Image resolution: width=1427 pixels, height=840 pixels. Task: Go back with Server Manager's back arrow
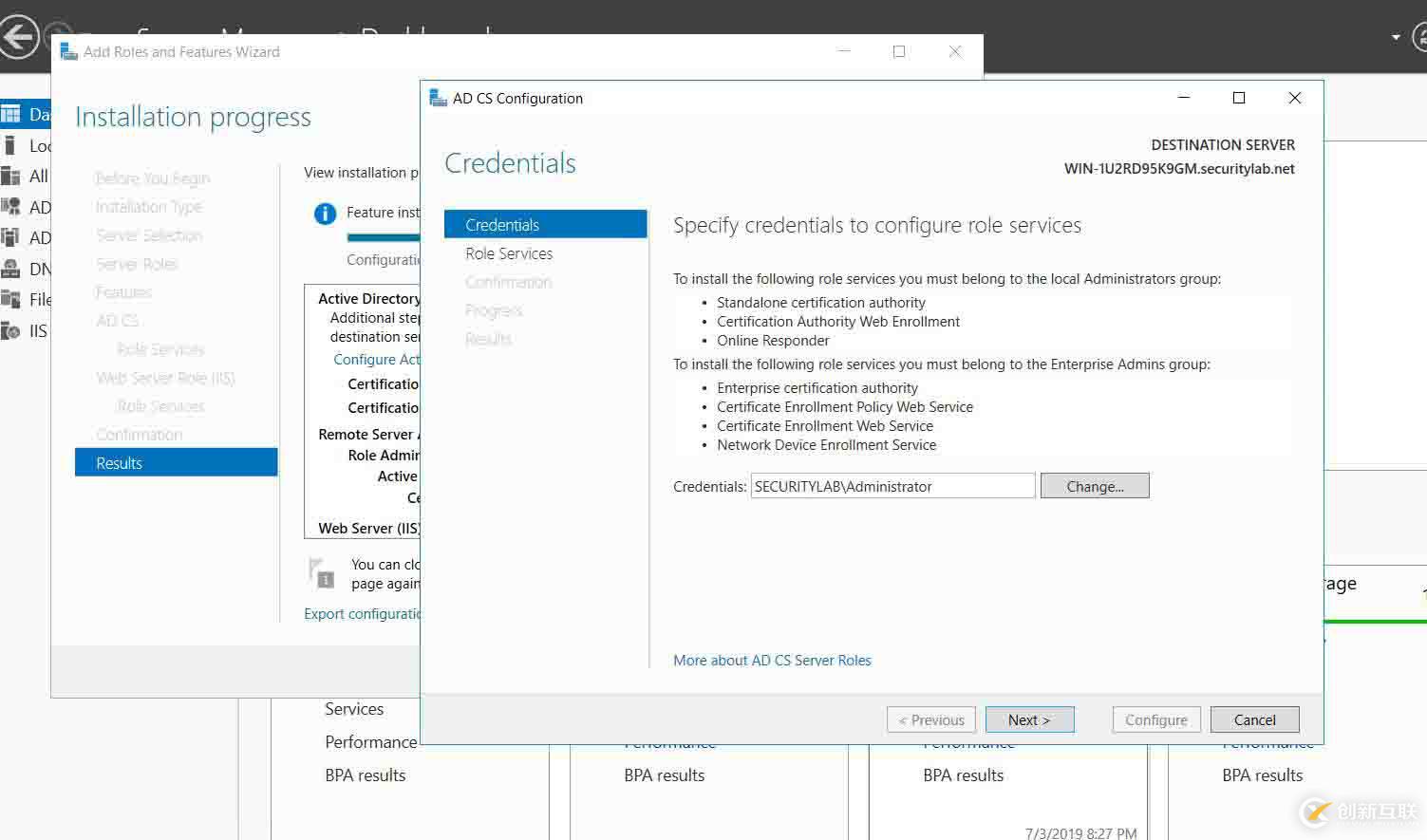point(18,38)
